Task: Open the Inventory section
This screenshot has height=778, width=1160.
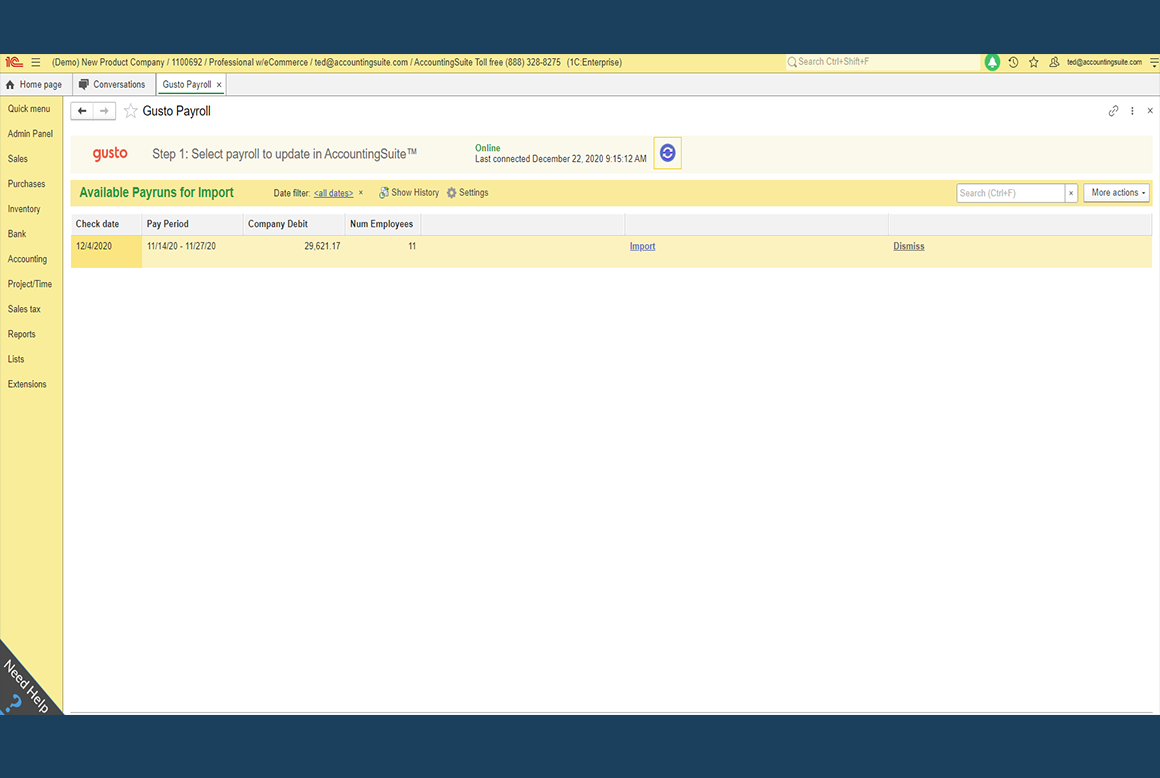Action: coord(24,209)
